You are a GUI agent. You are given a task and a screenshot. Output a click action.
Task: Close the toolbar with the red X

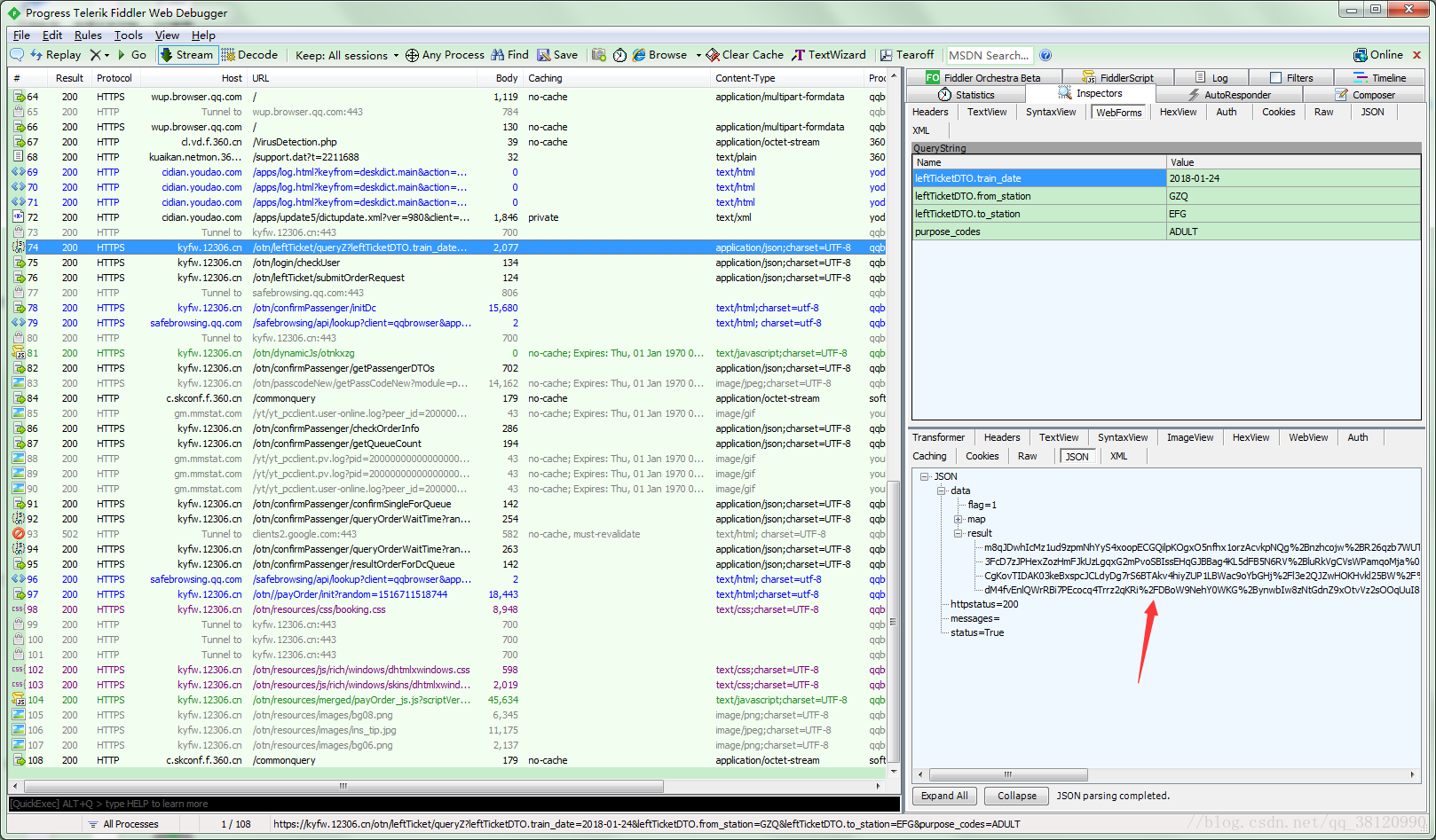[1416, 55]
